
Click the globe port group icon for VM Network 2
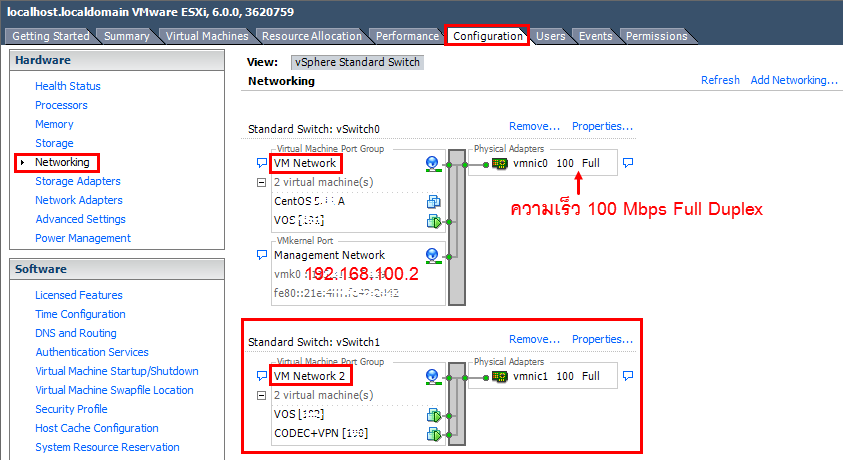click(432, 377)
